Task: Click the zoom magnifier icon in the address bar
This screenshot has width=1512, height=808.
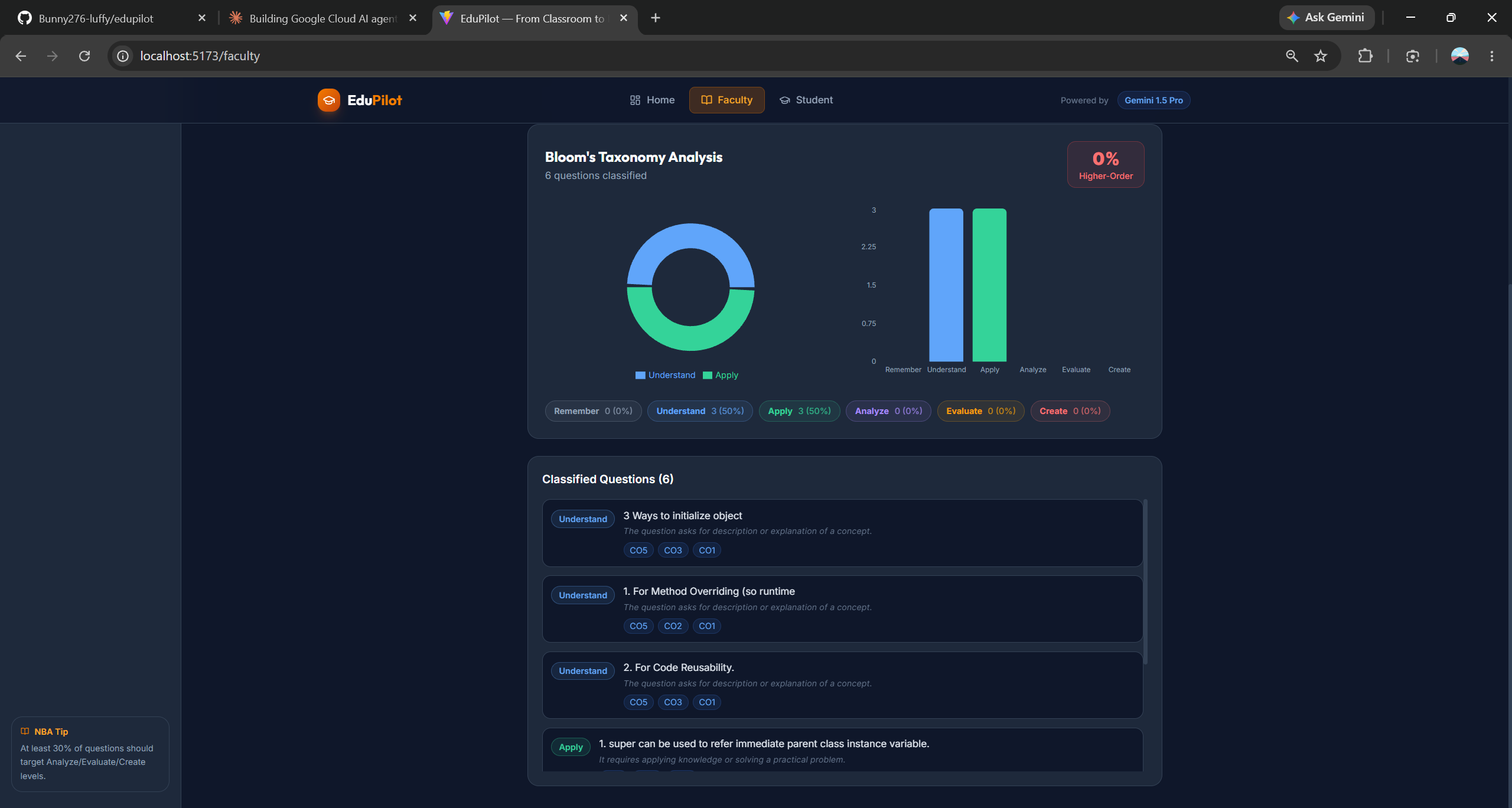Action: click(1292, 56)
